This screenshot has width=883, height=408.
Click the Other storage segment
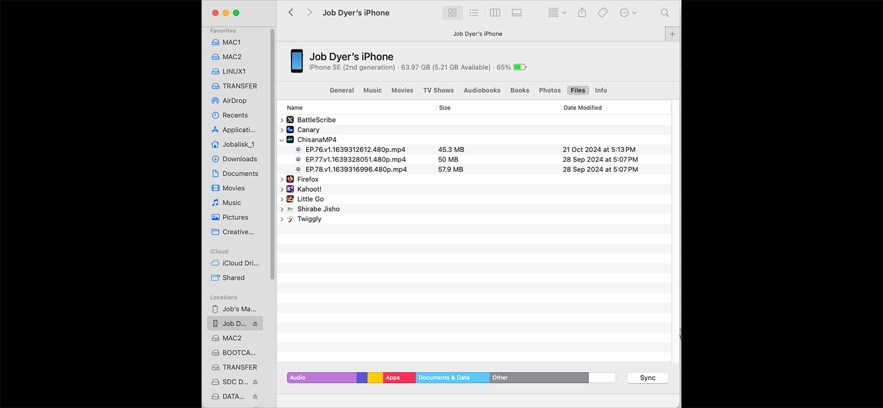pyautogui.click(x=539, y=378)
